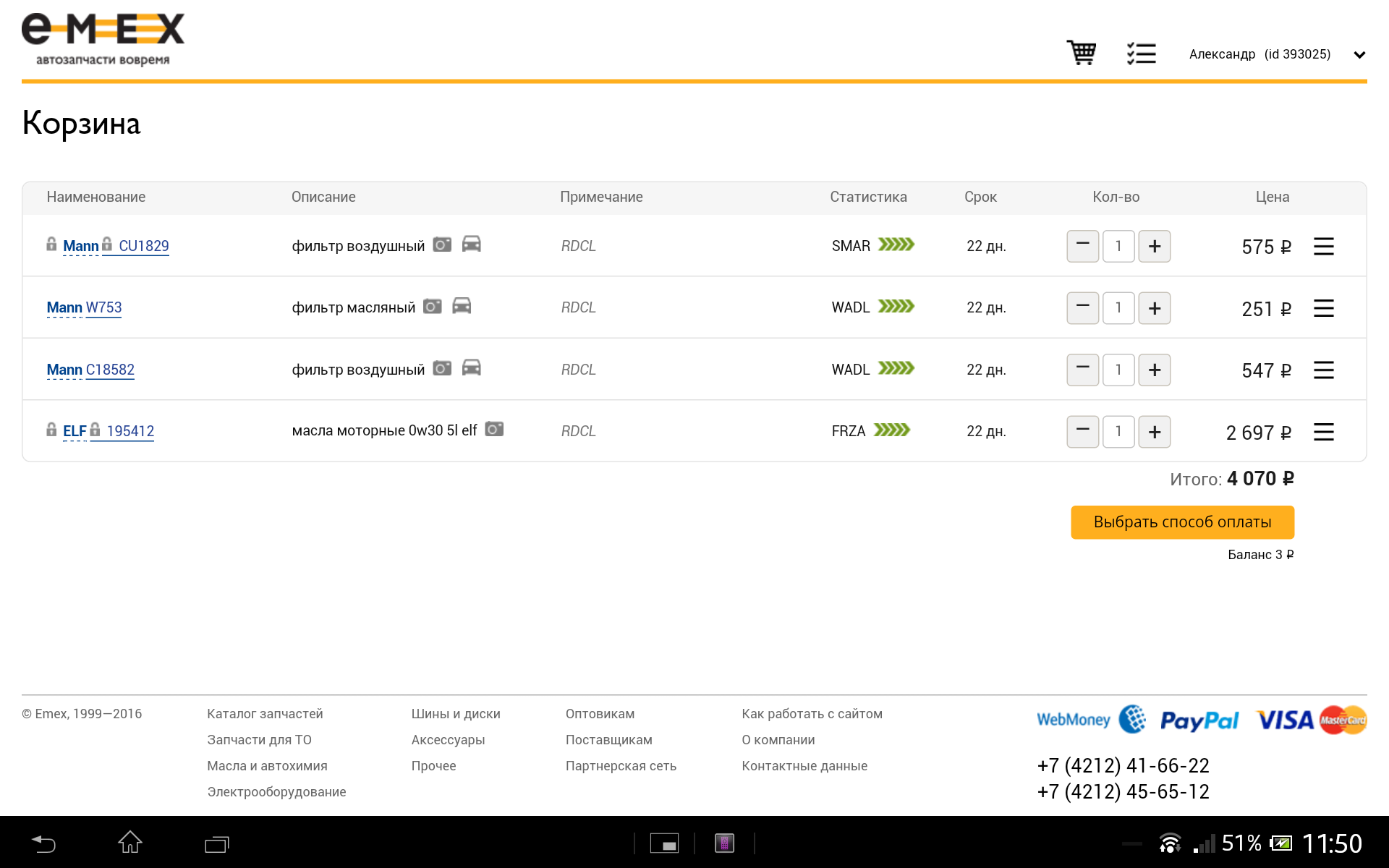Increase quantity of Mann W753

(1155, 308)
